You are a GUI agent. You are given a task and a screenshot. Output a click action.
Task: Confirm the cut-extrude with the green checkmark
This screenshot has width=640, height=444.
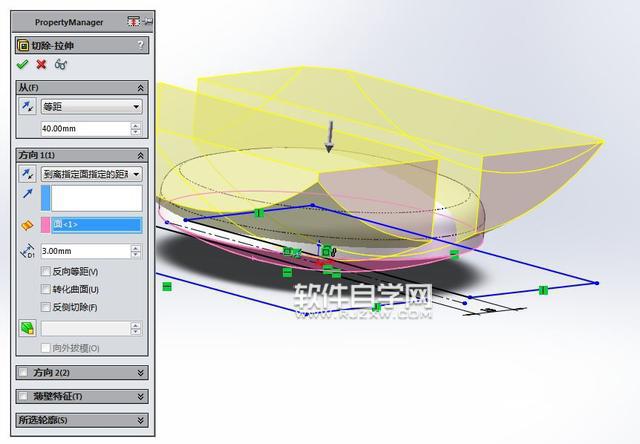[x=22, y=64]
